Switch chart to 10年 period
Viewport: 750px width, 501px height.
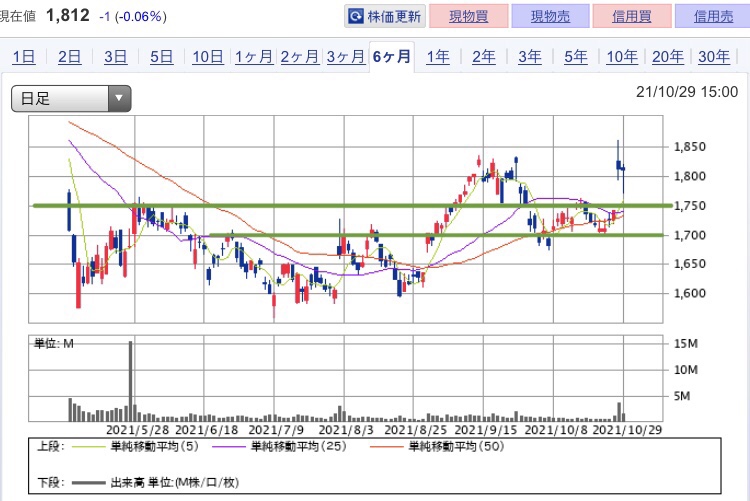[x=622, y=56]
